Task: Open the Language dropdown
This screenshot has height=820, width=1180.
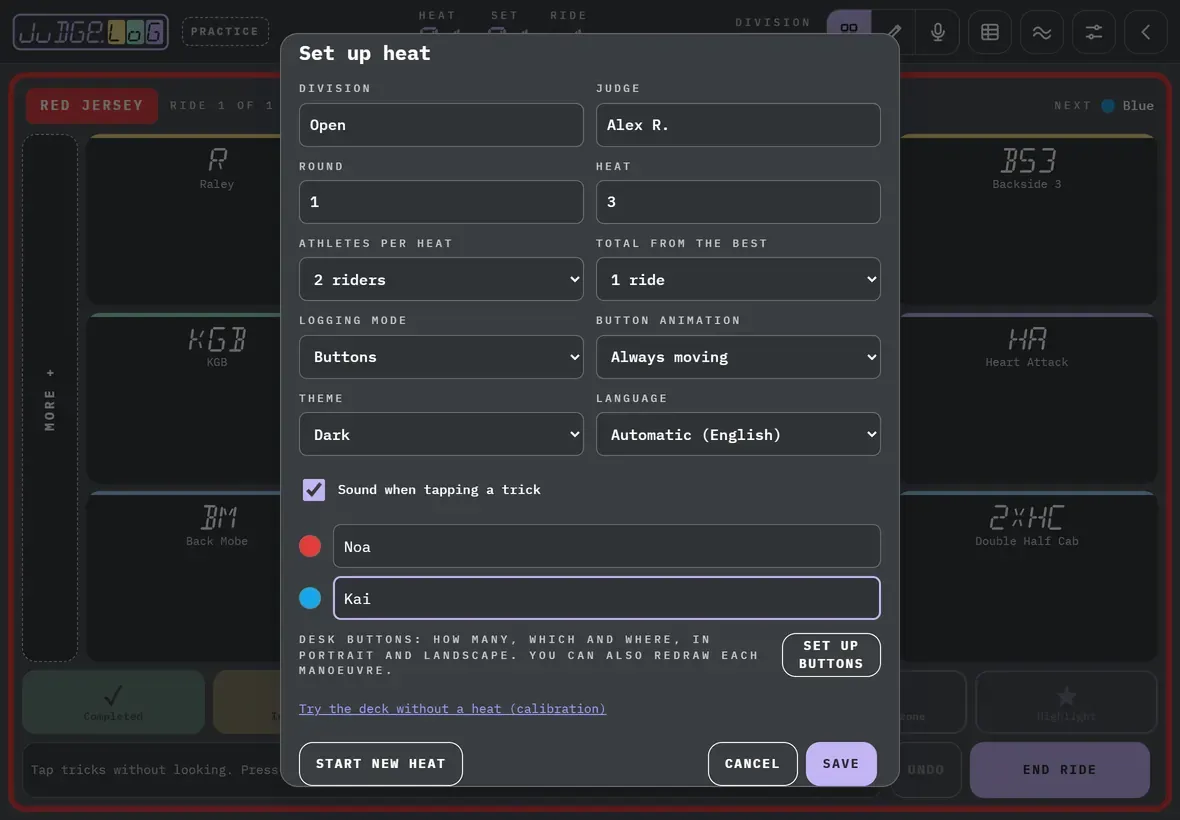Action: [x=738, y=434]
